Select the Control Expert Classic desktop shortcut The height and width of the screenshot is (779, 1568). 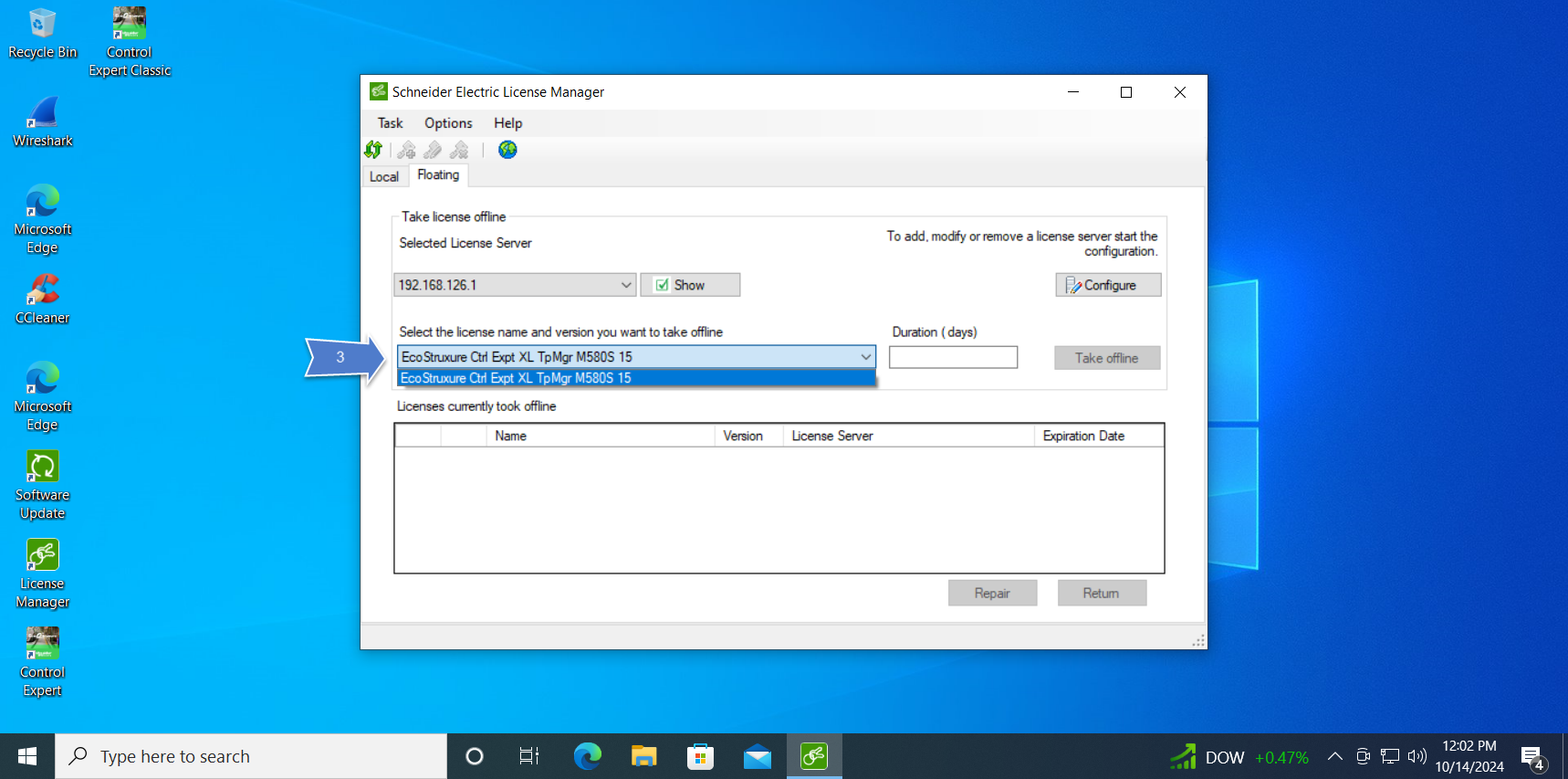point(130,42)
